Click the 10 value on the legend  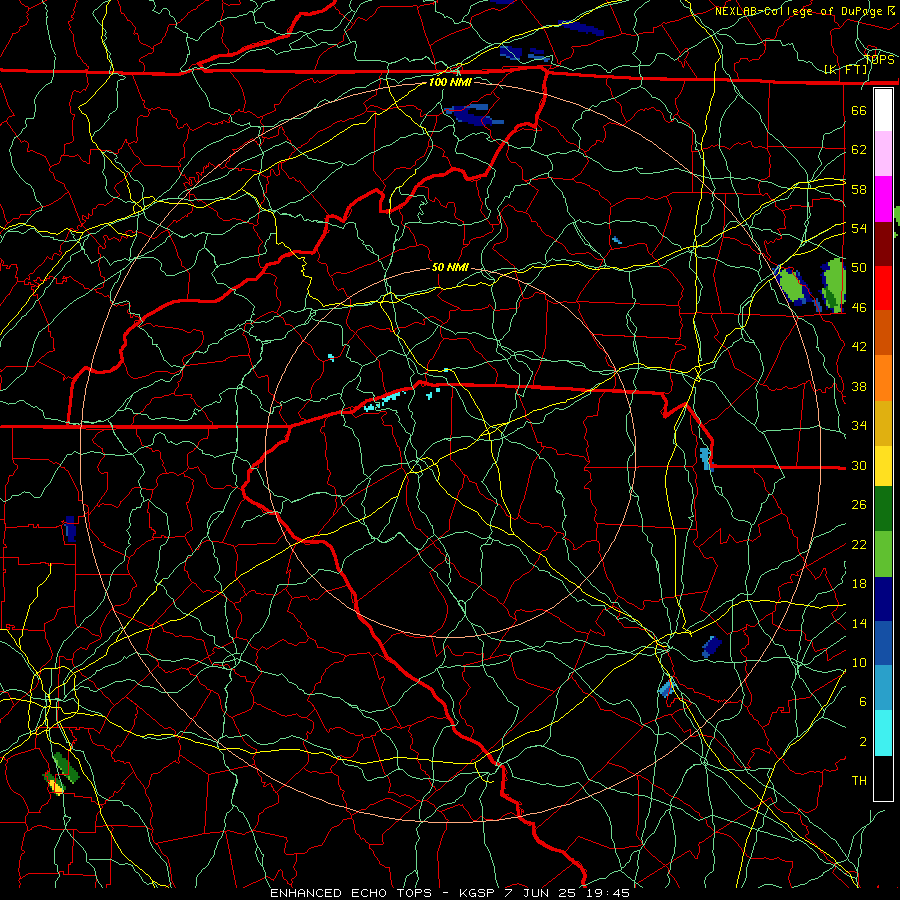(x=859, y=662)
